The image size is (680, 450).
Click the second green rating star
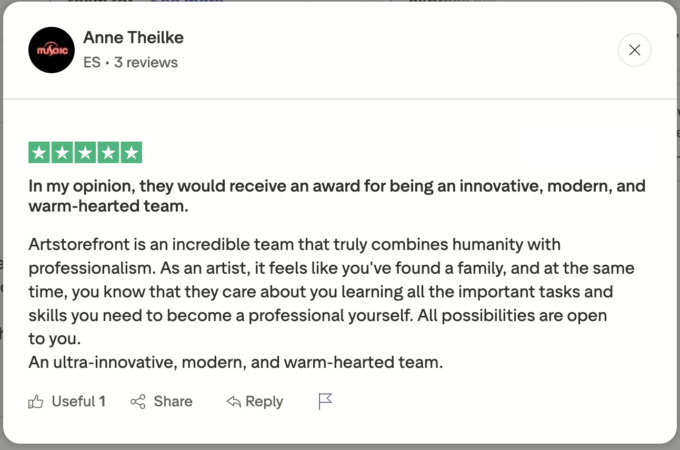(x=62, y=153)
